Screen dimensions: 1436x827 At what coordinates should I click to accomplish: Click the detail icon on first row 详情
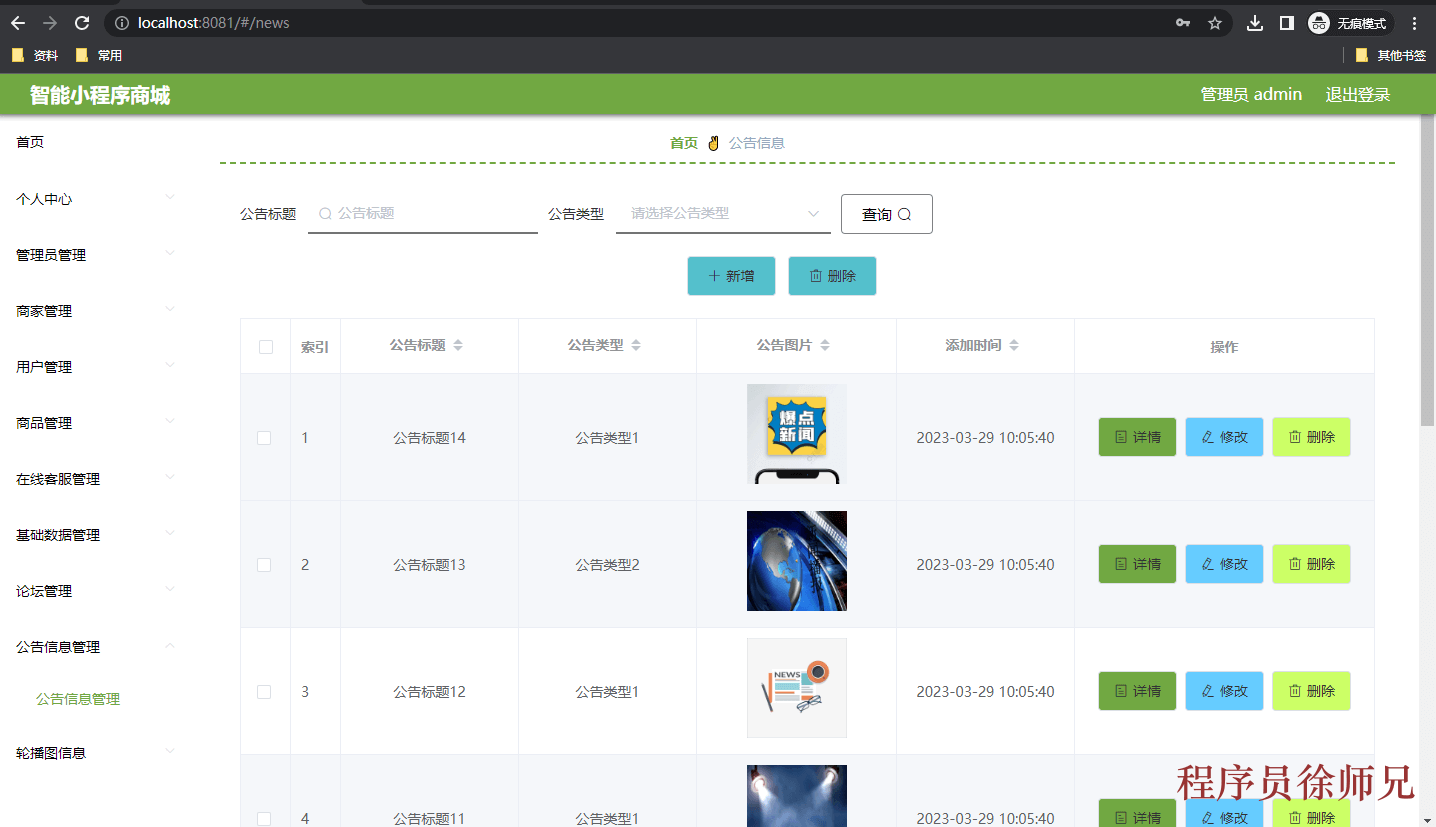click(1121, 437)
